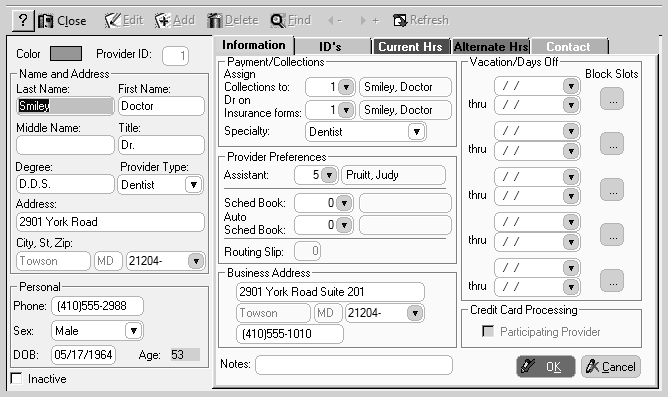
Task: Click the Pruitt, Judy assistant name field
Action: [393, 175]
